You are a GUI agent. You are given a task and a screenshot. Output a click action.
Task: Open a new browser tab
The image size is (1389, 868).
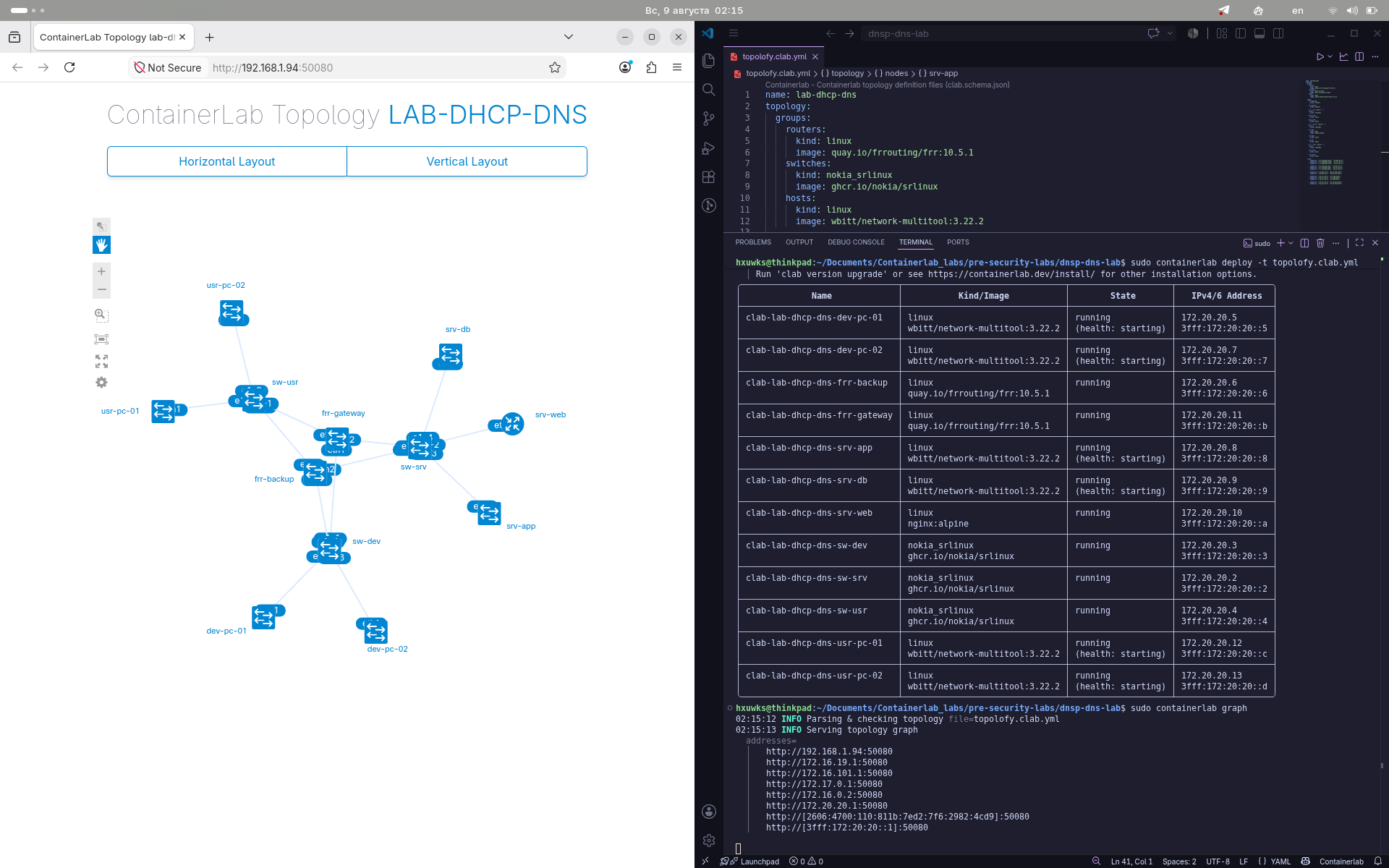click(209, 37)
